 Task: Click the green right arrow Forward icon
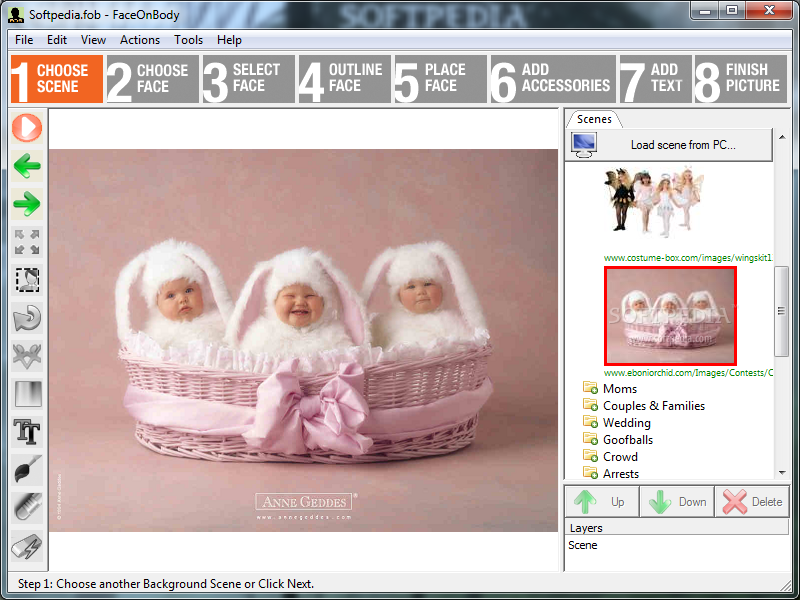pyautogui.click(x=27, y=204)
